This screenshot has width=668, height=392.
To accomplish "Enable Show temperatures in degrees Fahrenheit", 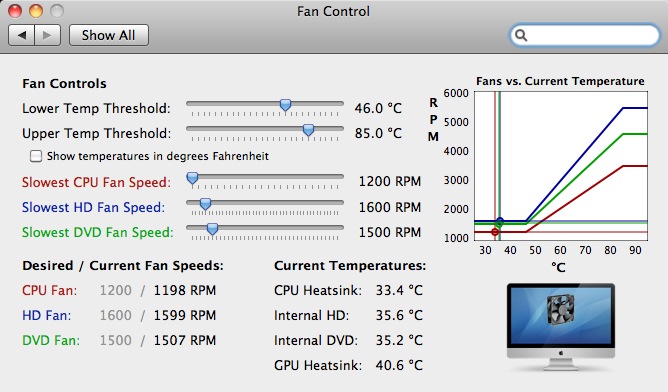I will pos(36,156).
